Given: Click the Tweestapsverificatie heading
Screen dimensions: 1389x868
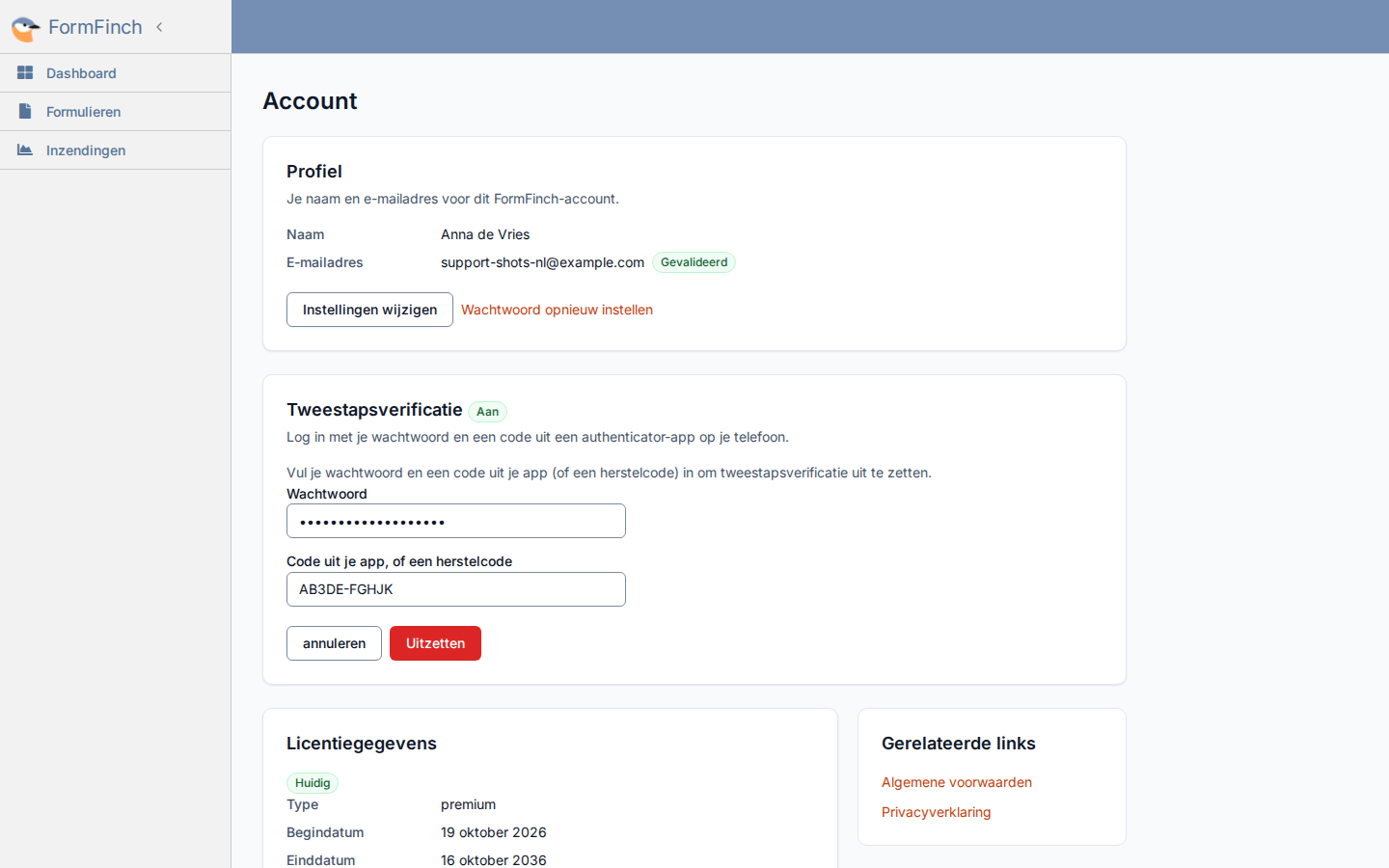Looking at the screenshot, I should 374,410.
